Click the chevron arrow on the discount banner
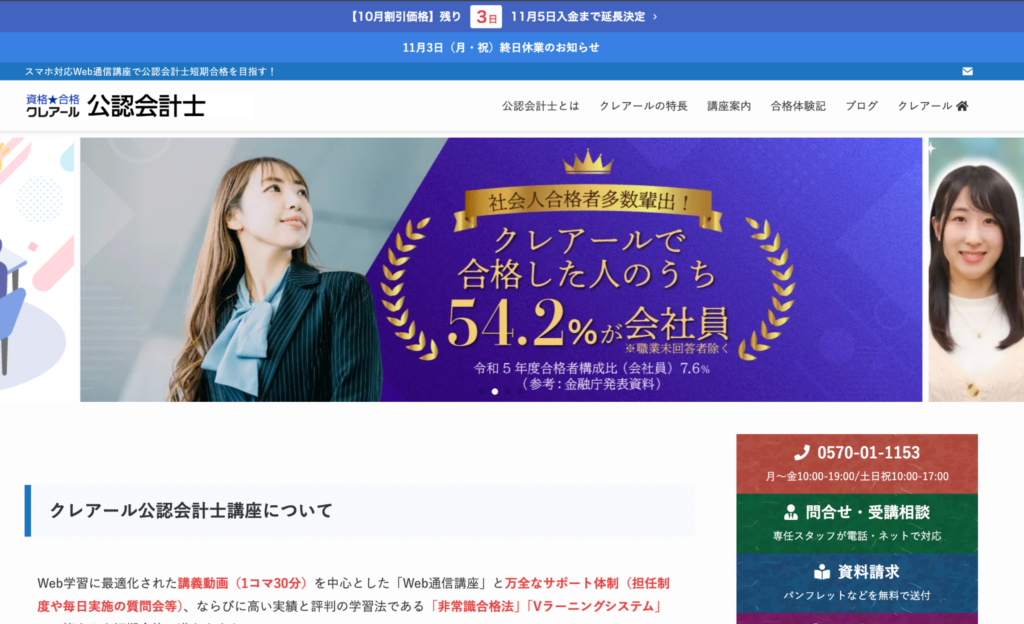Image resolution: width=1024 pixels, height=624 pixels. click(655, 16)
